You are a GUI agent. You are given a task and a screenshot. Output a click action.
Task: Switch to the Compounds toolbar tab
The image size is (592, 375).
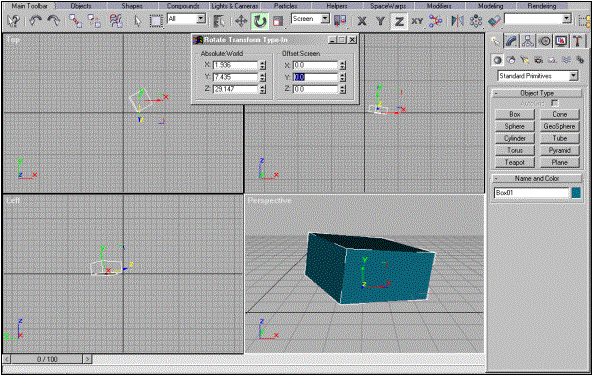(183, 6)
